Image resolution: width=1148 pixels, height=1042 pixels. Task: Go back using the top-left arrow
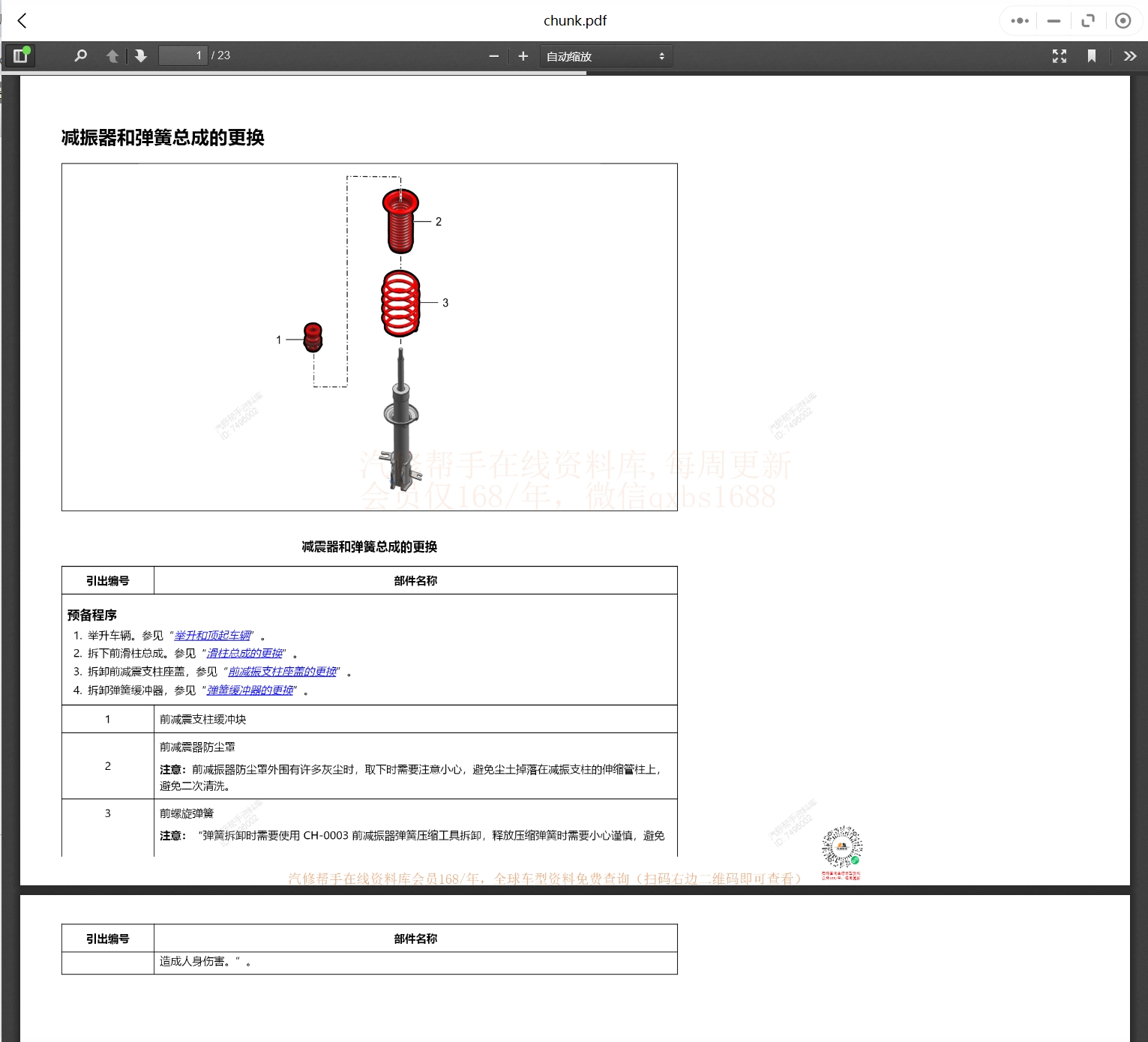(22, 21)
